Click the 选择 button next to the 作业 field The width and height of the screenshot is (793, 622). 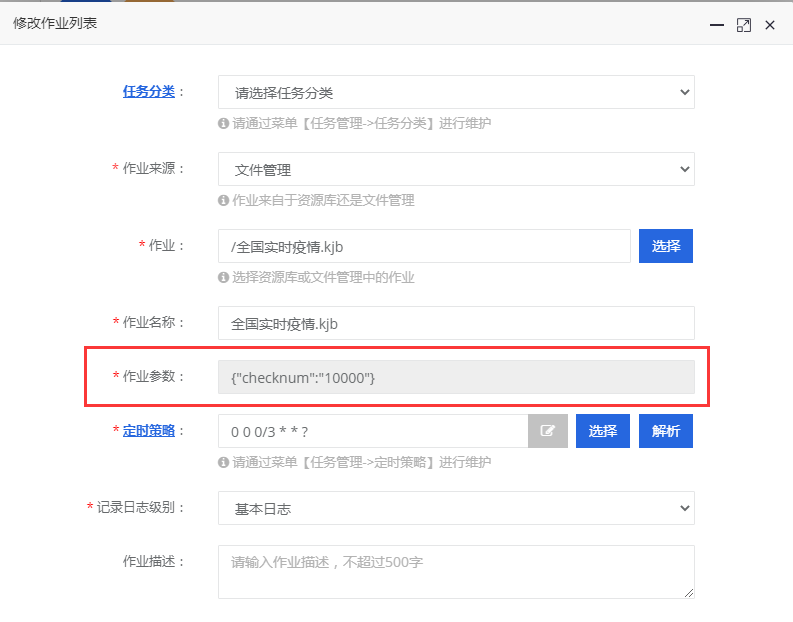pyautogui.click(x=666, y=246)
